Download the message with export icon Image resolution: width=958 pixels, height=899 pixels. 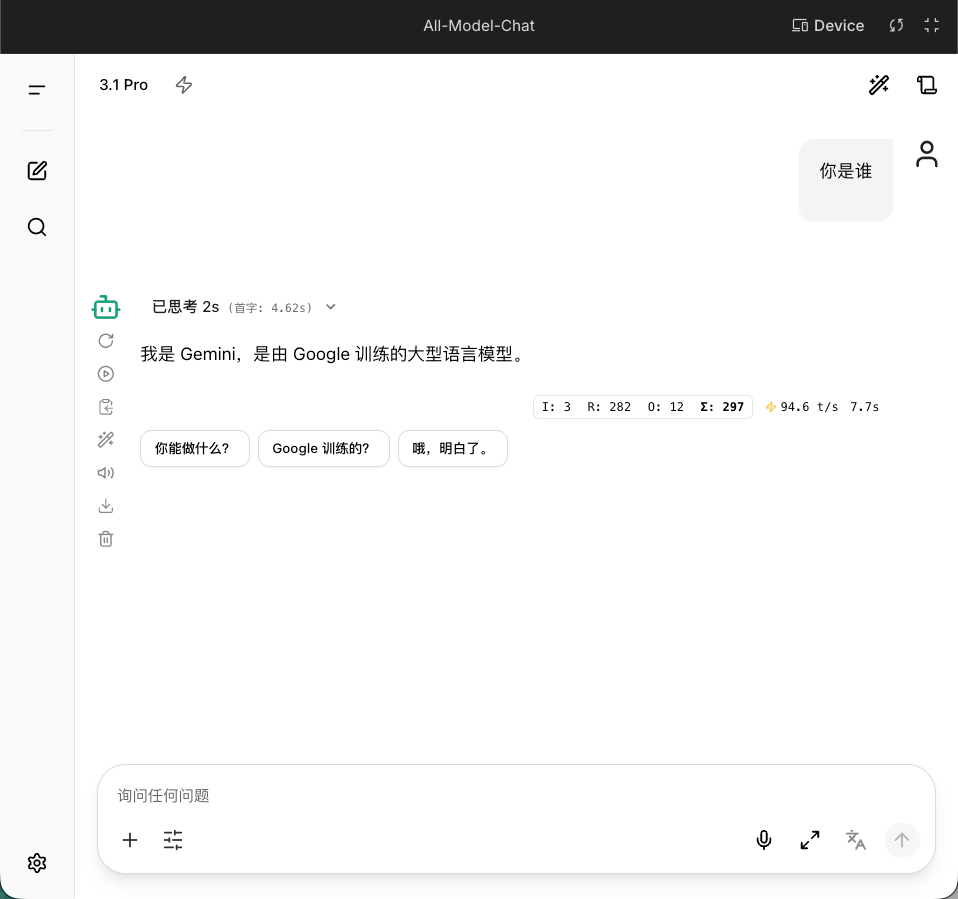[106, 505]
